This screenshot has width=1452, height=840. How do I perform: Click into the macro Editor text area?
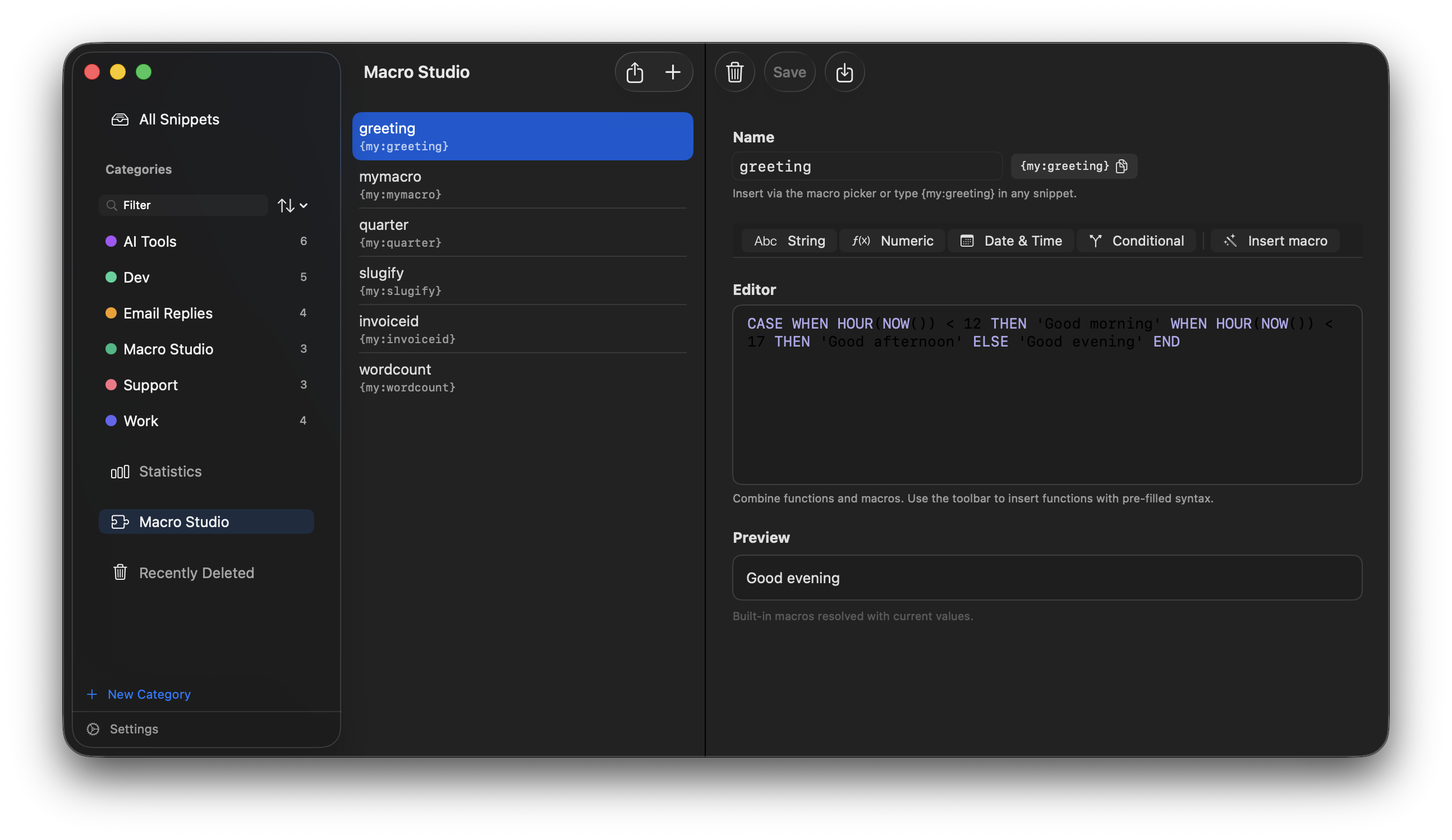[1047, 395]
